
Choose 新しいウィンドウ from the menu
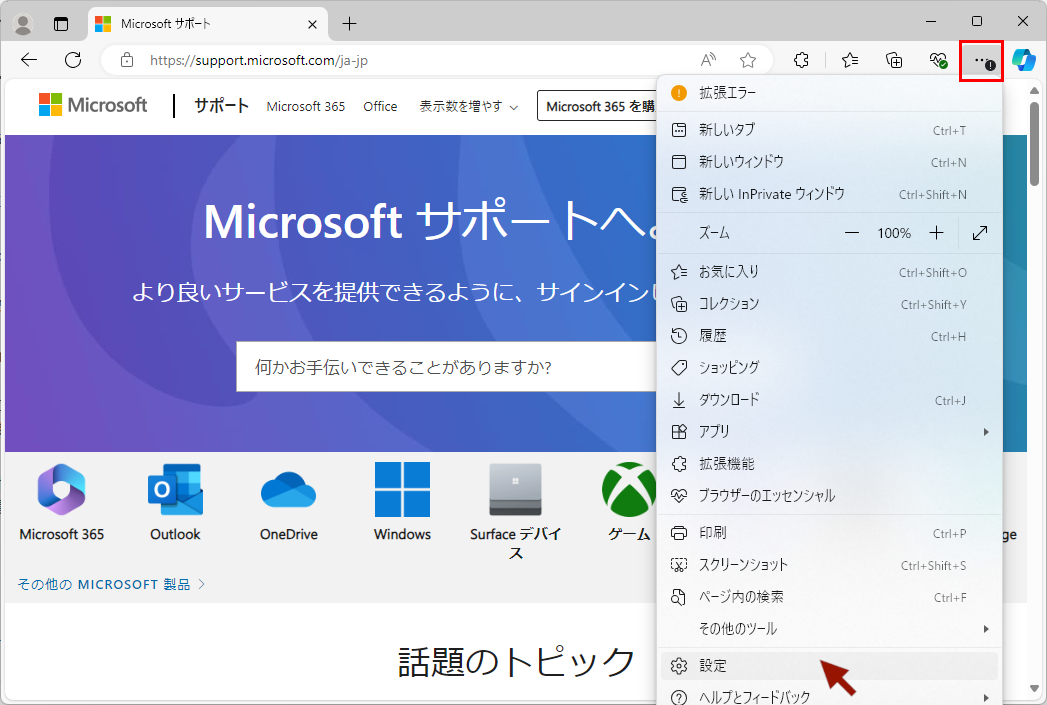829,162
